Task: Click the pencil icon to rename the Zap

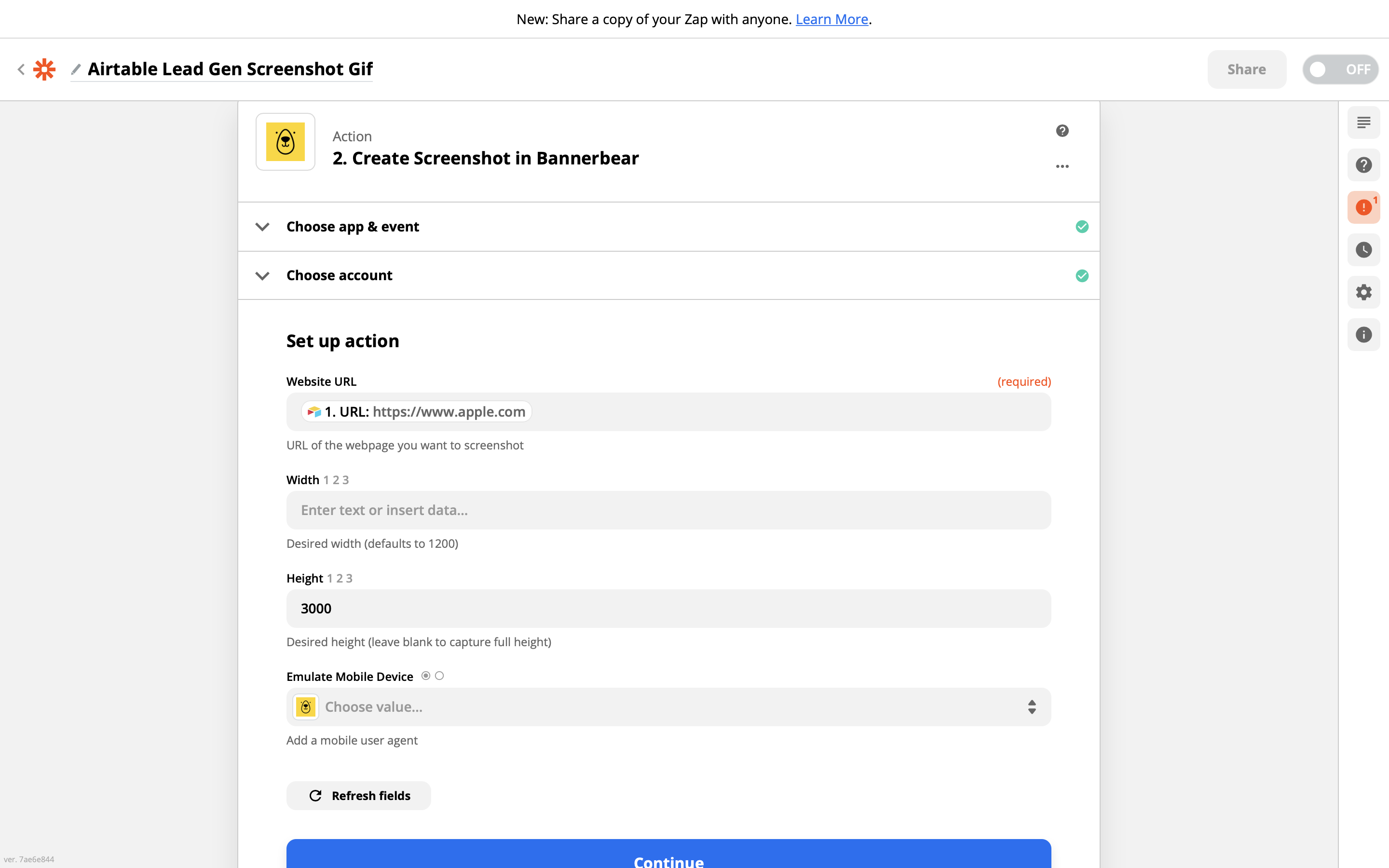Action: coord(76,69)
